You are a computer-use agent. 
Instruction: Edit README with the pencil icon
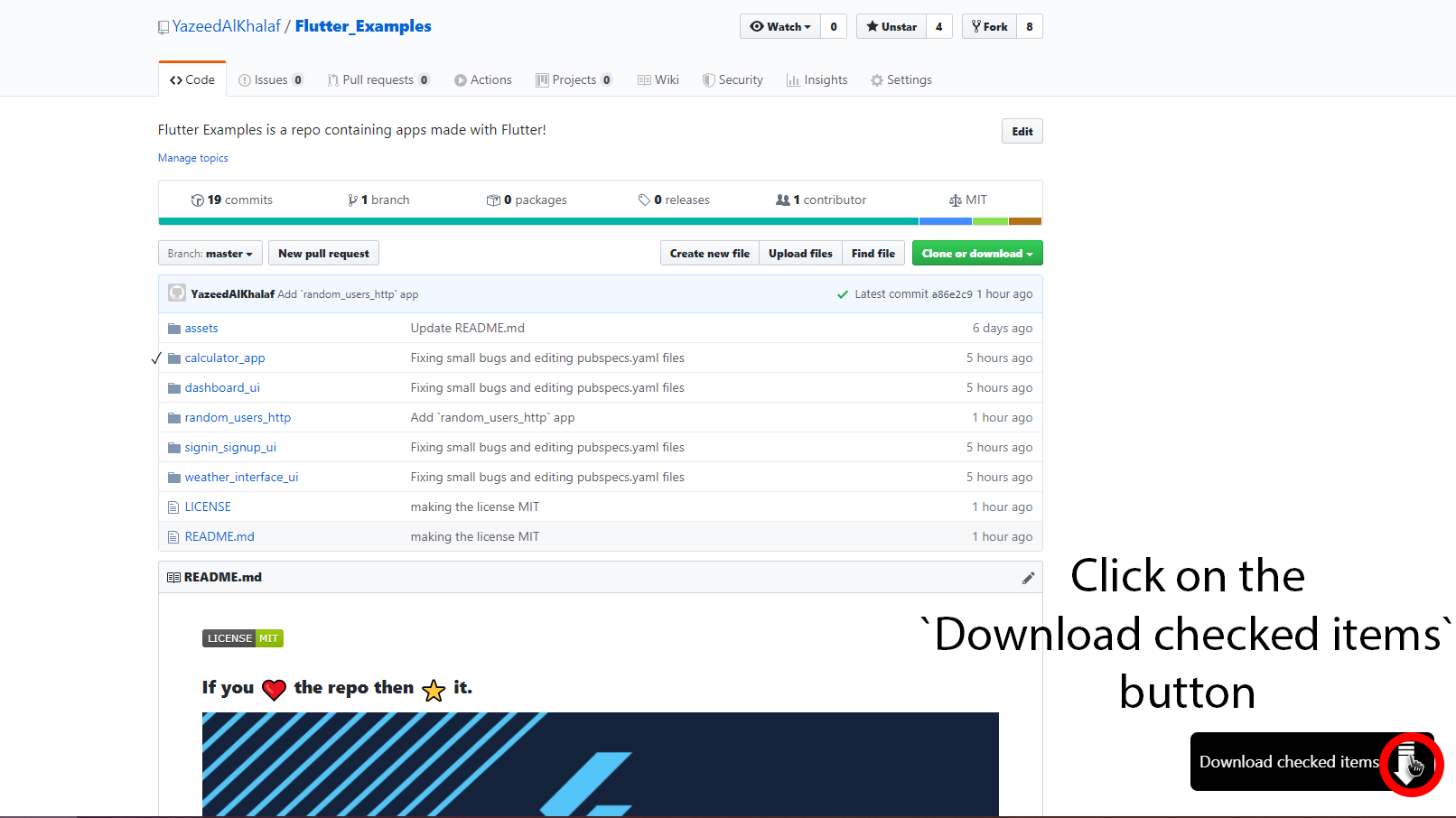tap(1028, 578)
